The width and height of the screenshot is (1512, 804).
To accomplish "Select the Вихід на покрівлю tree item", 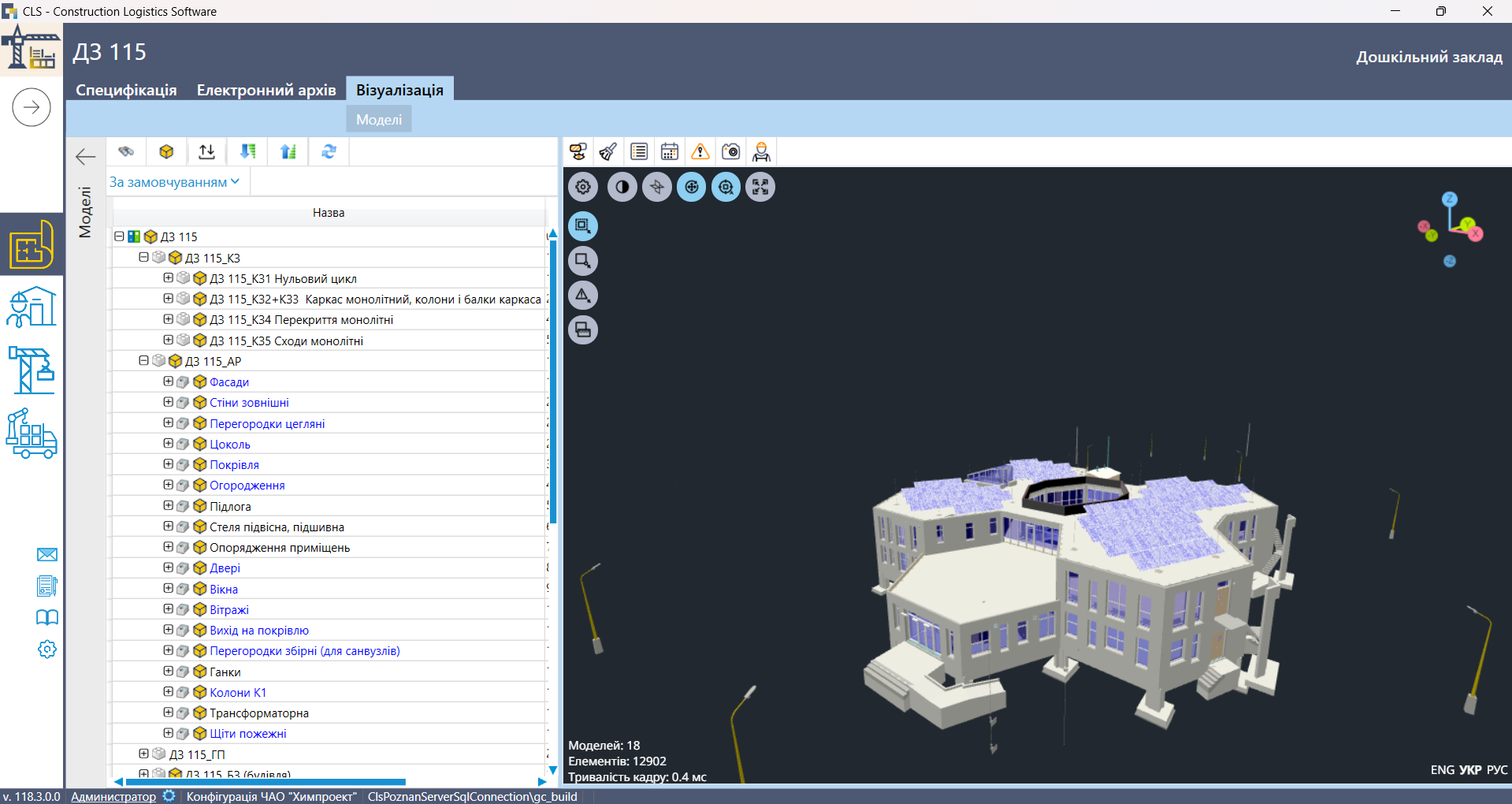I will pos(259,631).
